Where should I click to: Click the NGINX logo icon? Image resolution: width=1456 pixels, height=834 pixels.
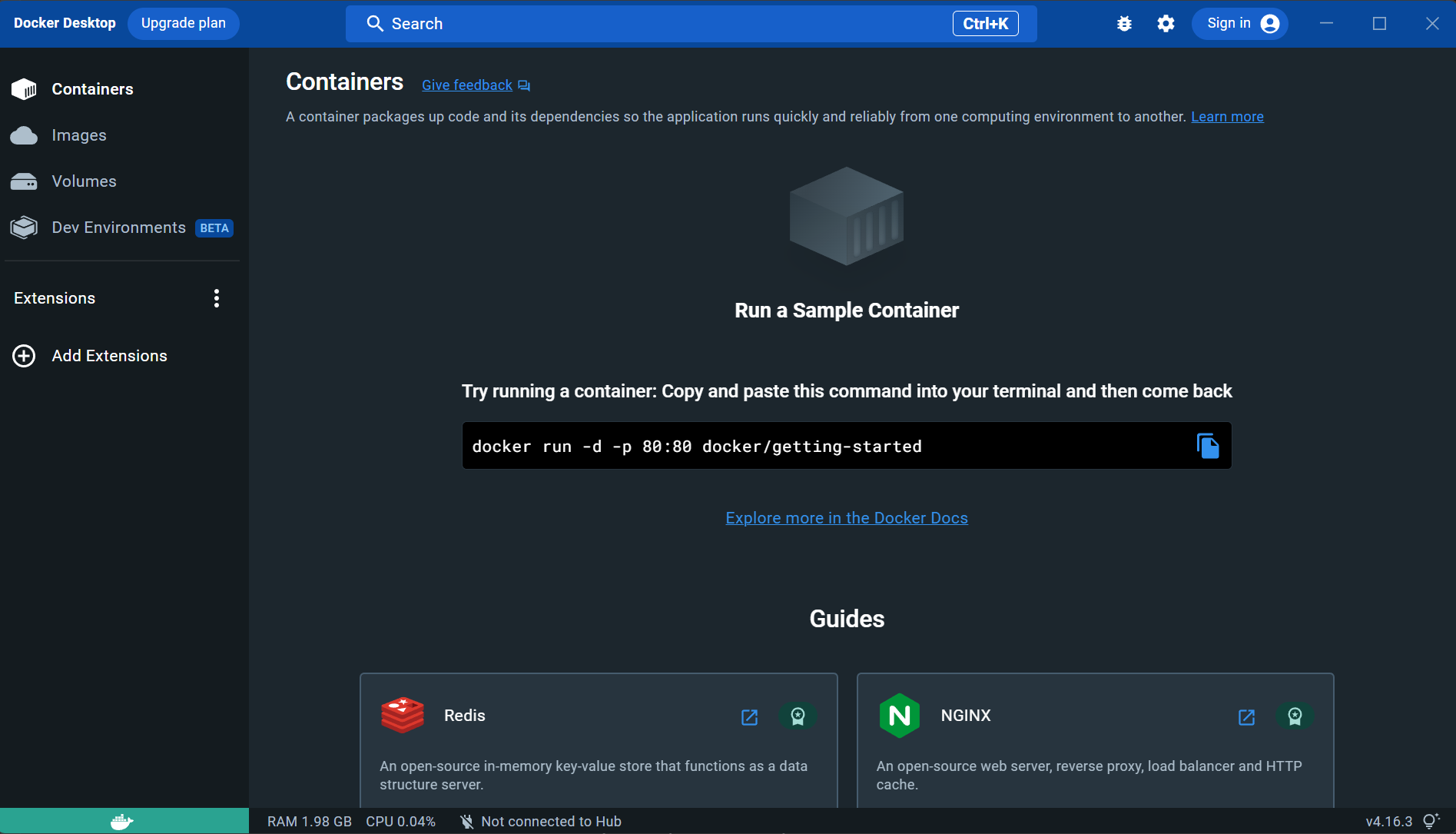(899, 716)
